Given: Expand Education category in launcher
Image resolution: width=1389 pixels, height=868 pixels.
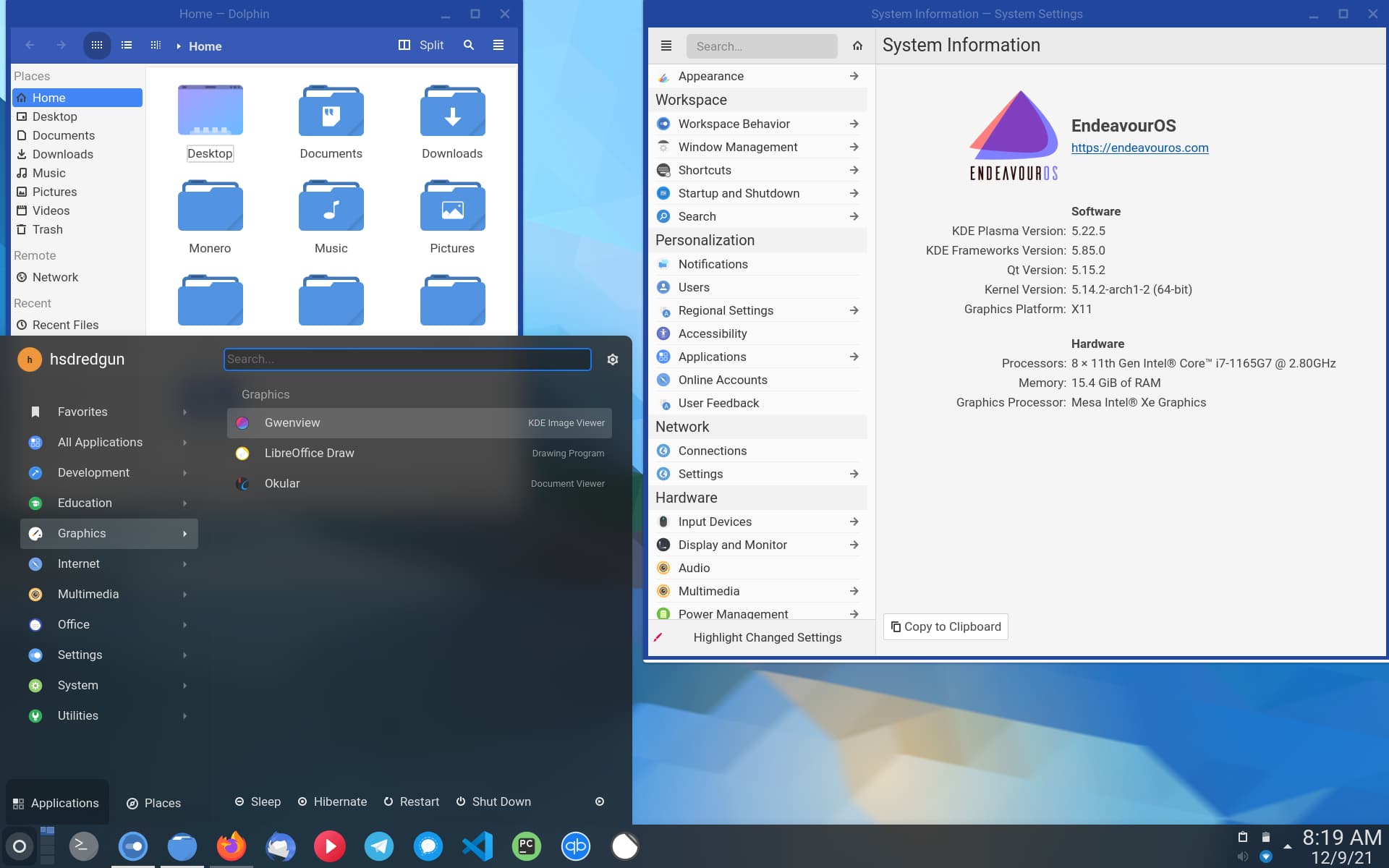Looking at the screenshot, I should coord(109,503).
